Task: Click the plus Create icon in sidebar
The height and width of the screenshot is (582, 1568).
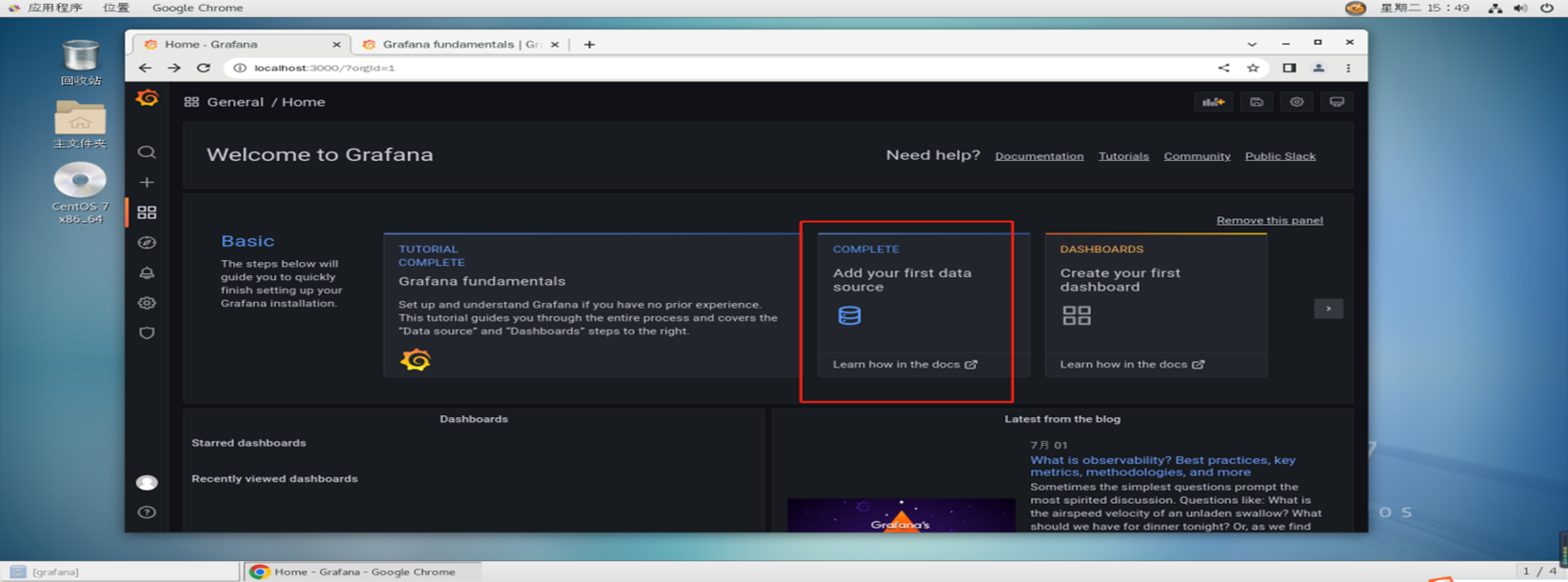Action: point(147,182)
